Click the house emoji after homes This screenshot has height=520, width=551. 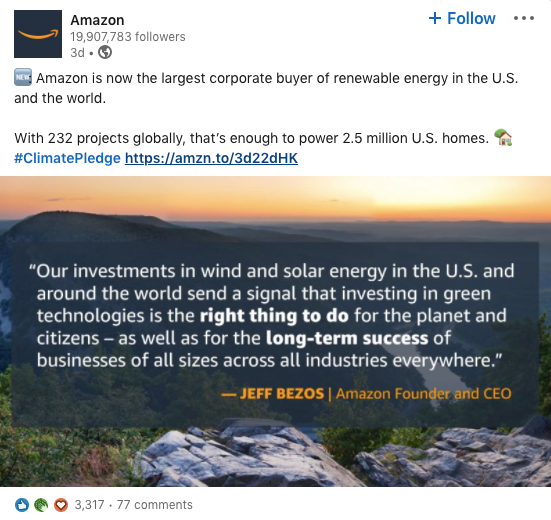pyautogui.click(x=503, y=137)
